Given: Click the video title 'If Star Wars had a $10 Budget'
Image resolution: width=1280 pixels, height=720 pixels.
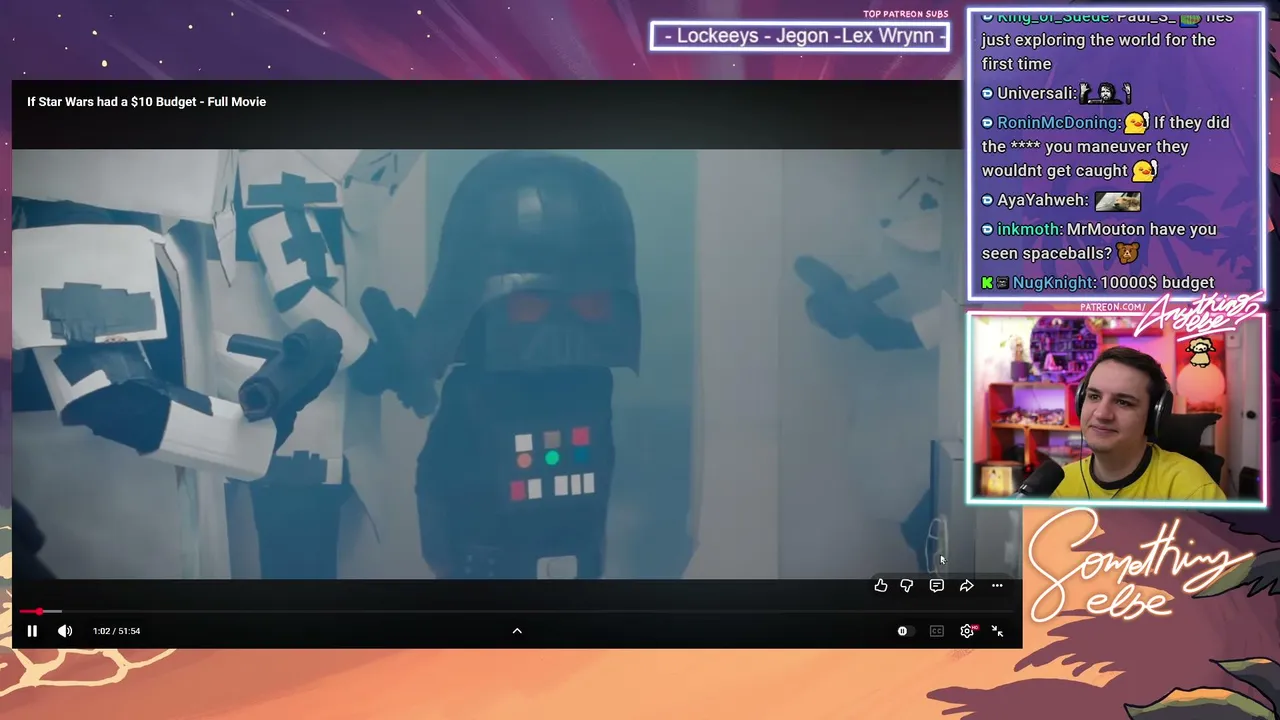Looking at the screenshot, I should (146, 102).
